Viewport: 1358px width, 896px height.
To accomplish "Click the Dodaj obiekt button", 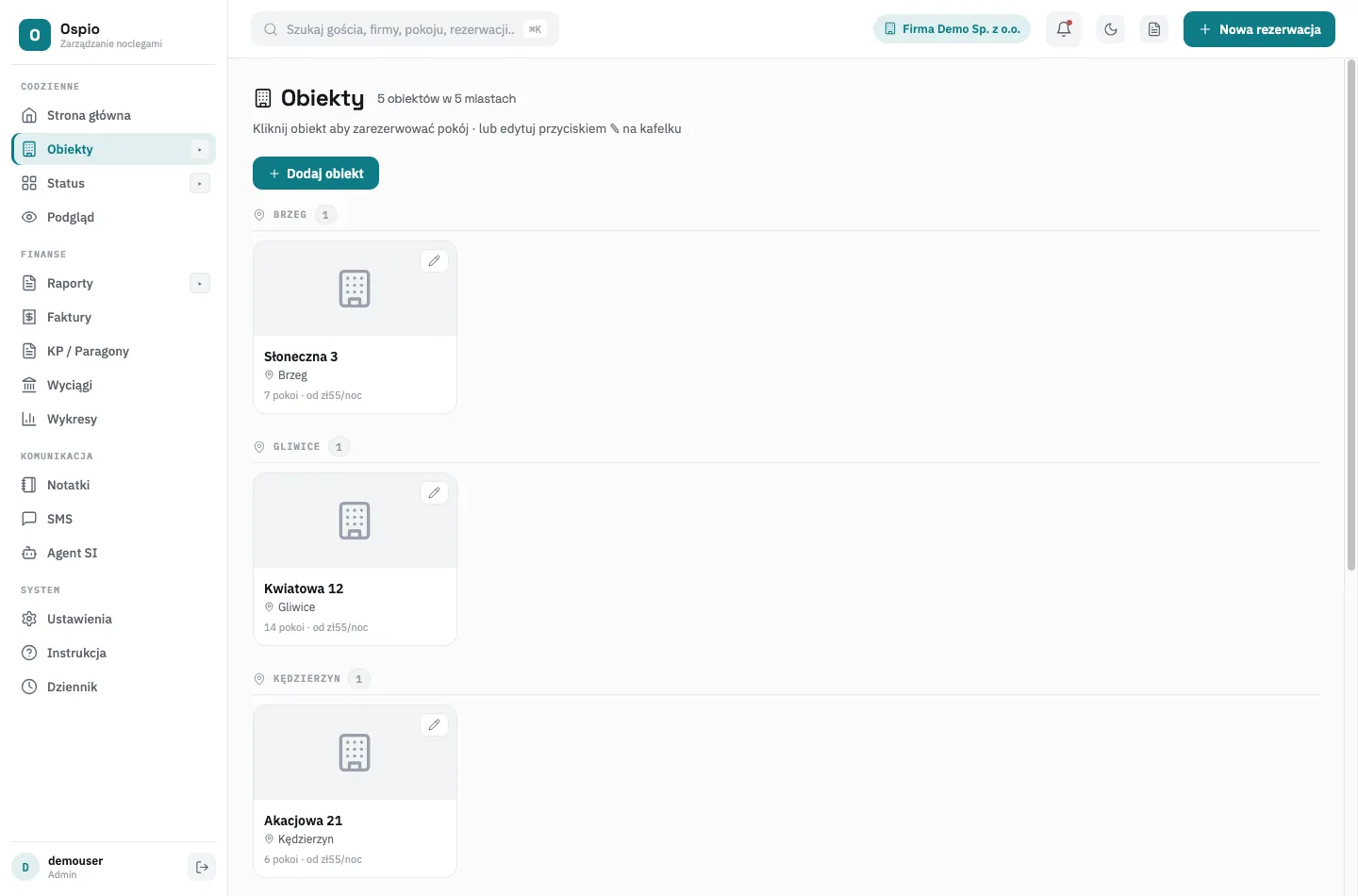I will click(x=316, y=174).
